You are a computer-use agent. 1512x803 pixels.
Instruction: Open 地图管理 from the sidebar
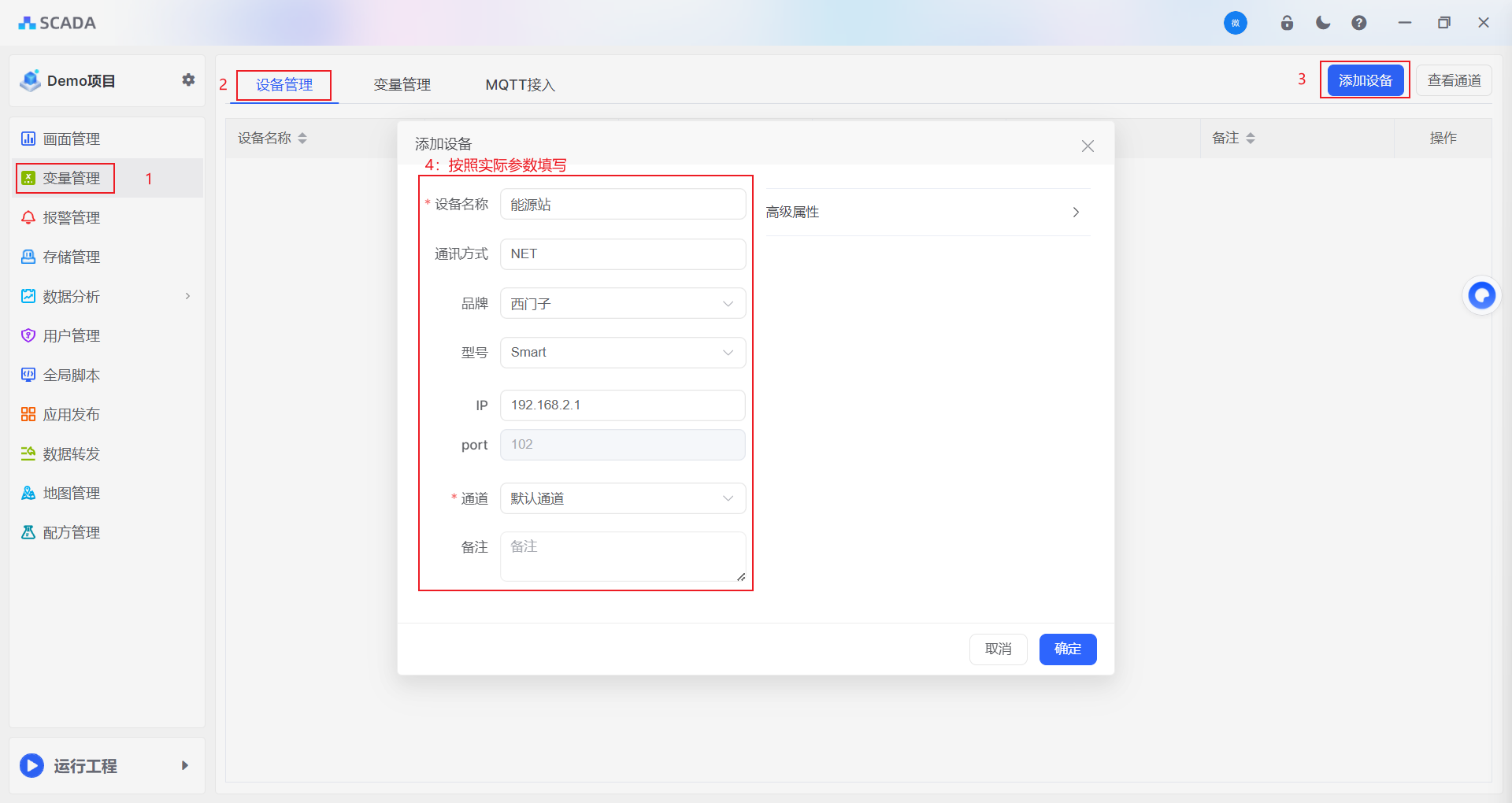28,493
